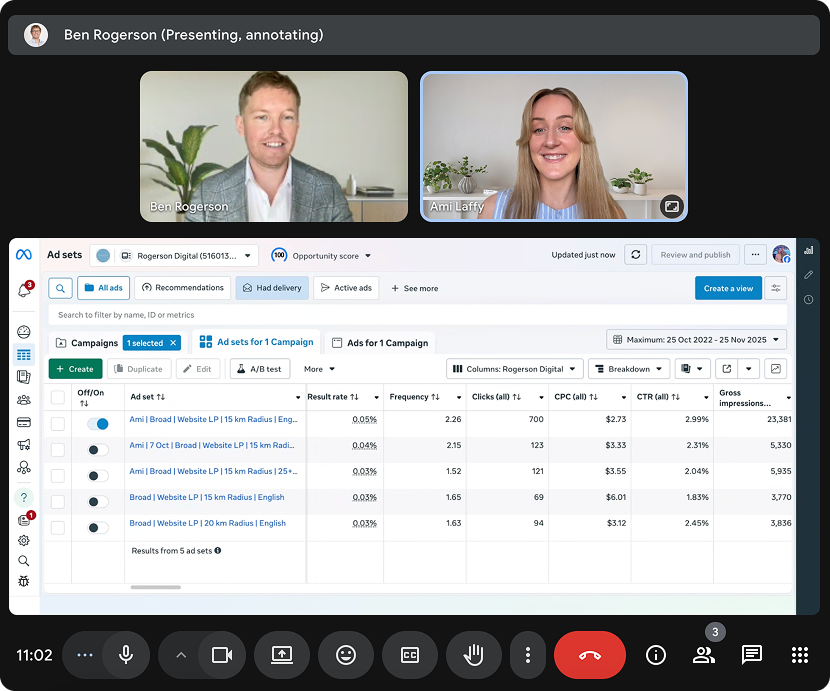Open the megaphone Advertising settings icon
Image resolution: width=830 pixels, height=691 pixels.
pos(24,445)
